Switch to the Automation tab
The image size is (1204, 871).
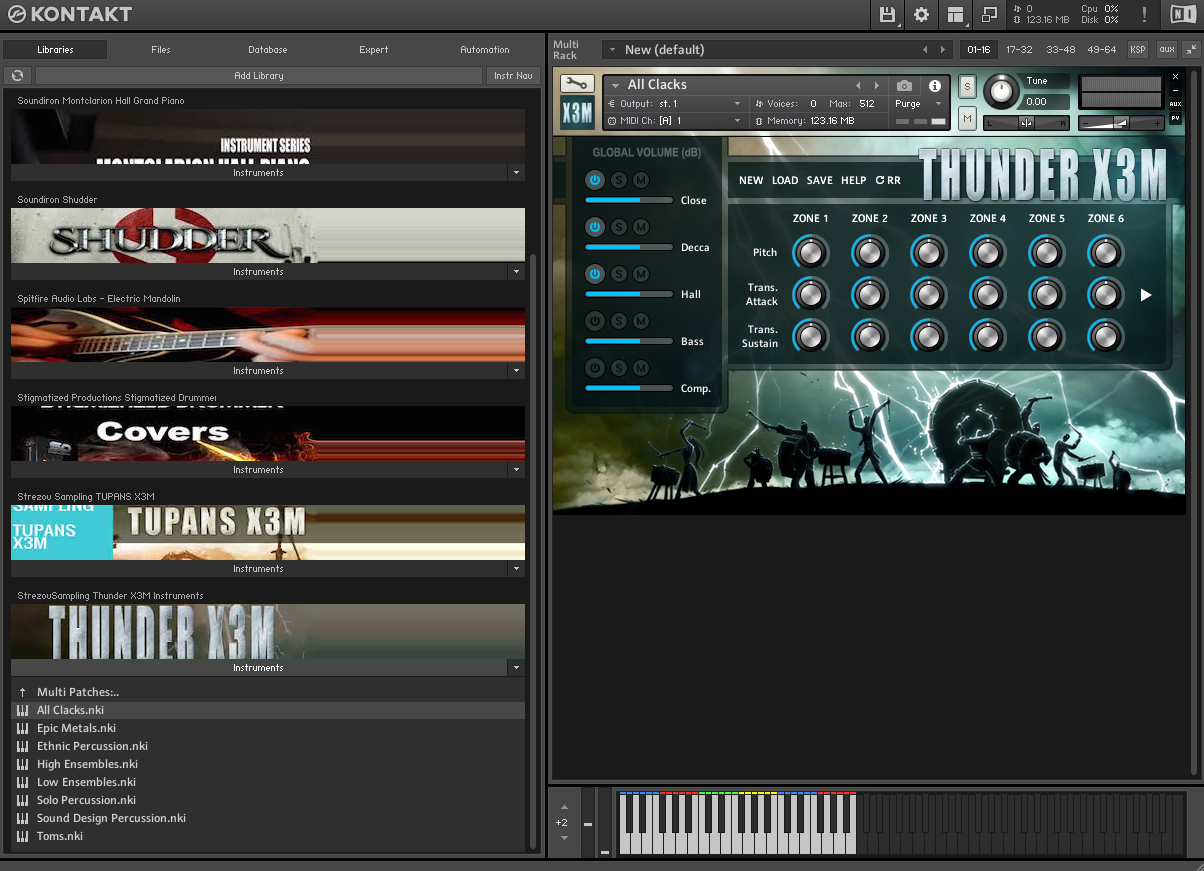tap(485, 50)
